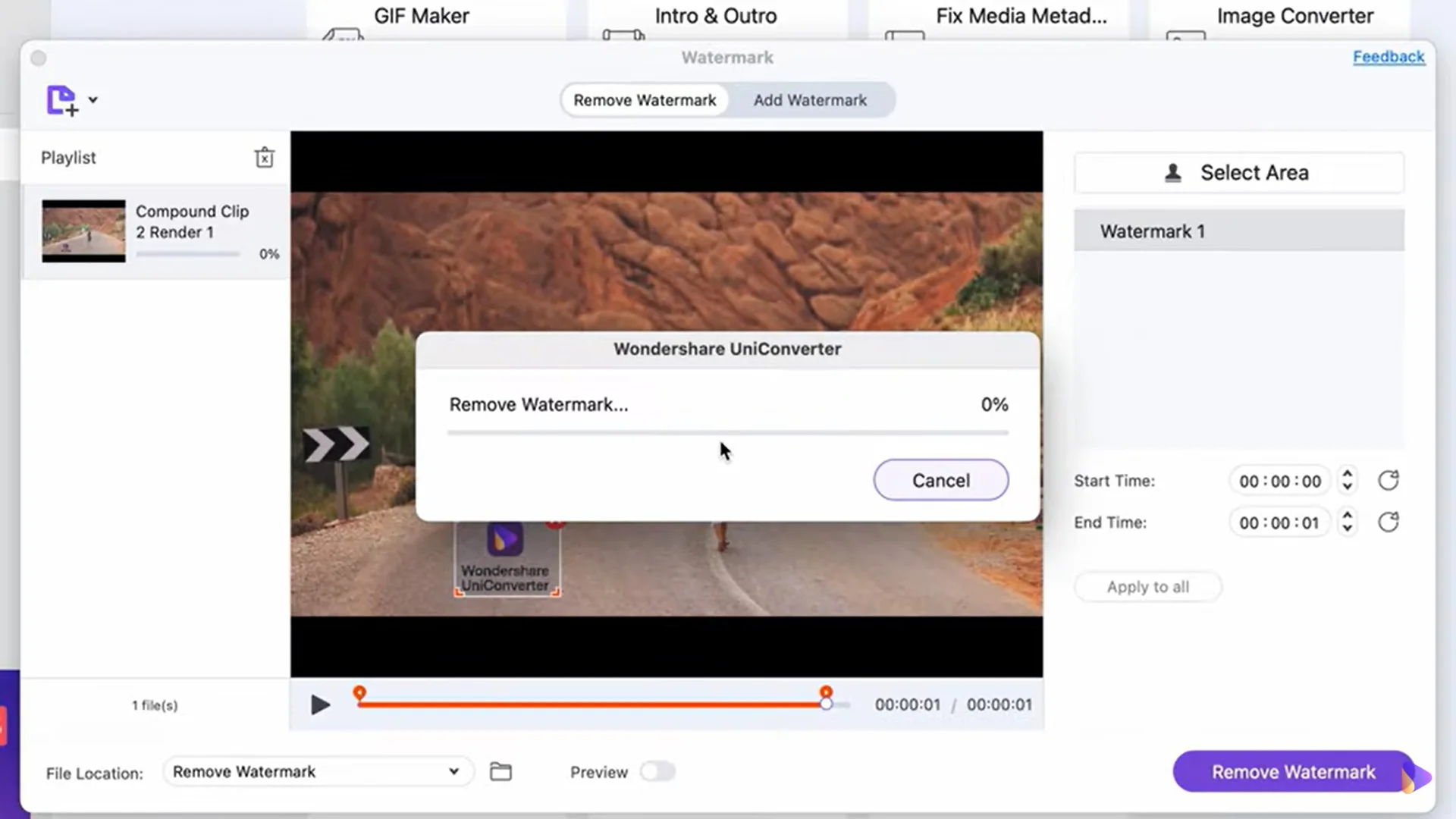The height and width of the screenshot is (819, 1456).
Task: Click the Remove Watermark tab
Action: 645,99
